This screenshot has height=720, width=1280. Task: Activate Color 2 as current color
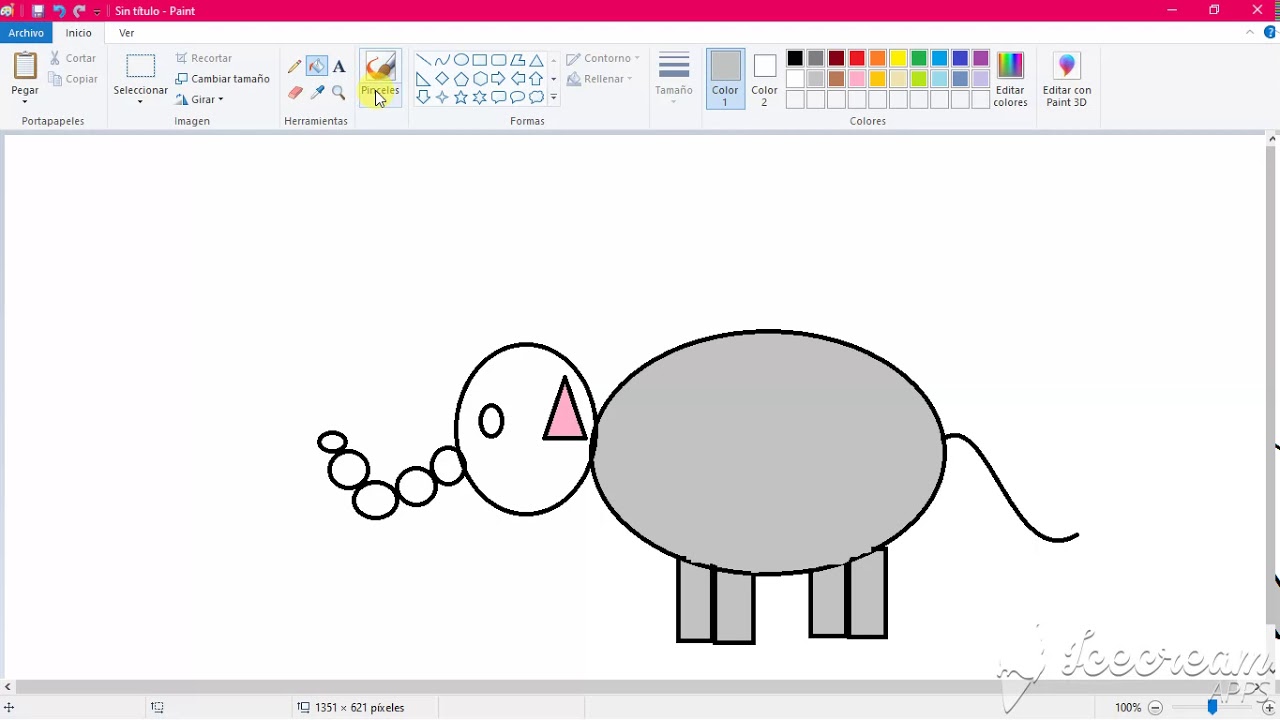[x=765, y=78]
